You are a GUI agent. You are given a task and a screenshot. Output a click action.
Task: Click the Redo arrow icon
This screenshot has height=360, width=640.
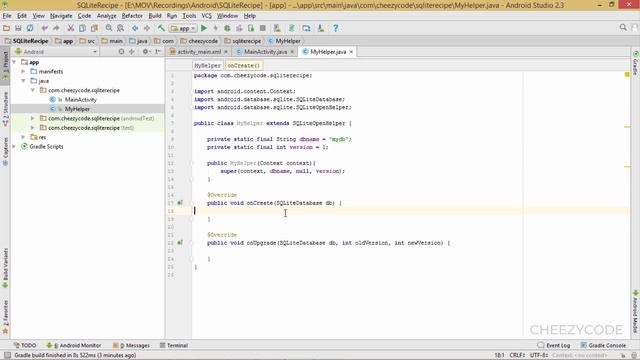click(56, 28)
